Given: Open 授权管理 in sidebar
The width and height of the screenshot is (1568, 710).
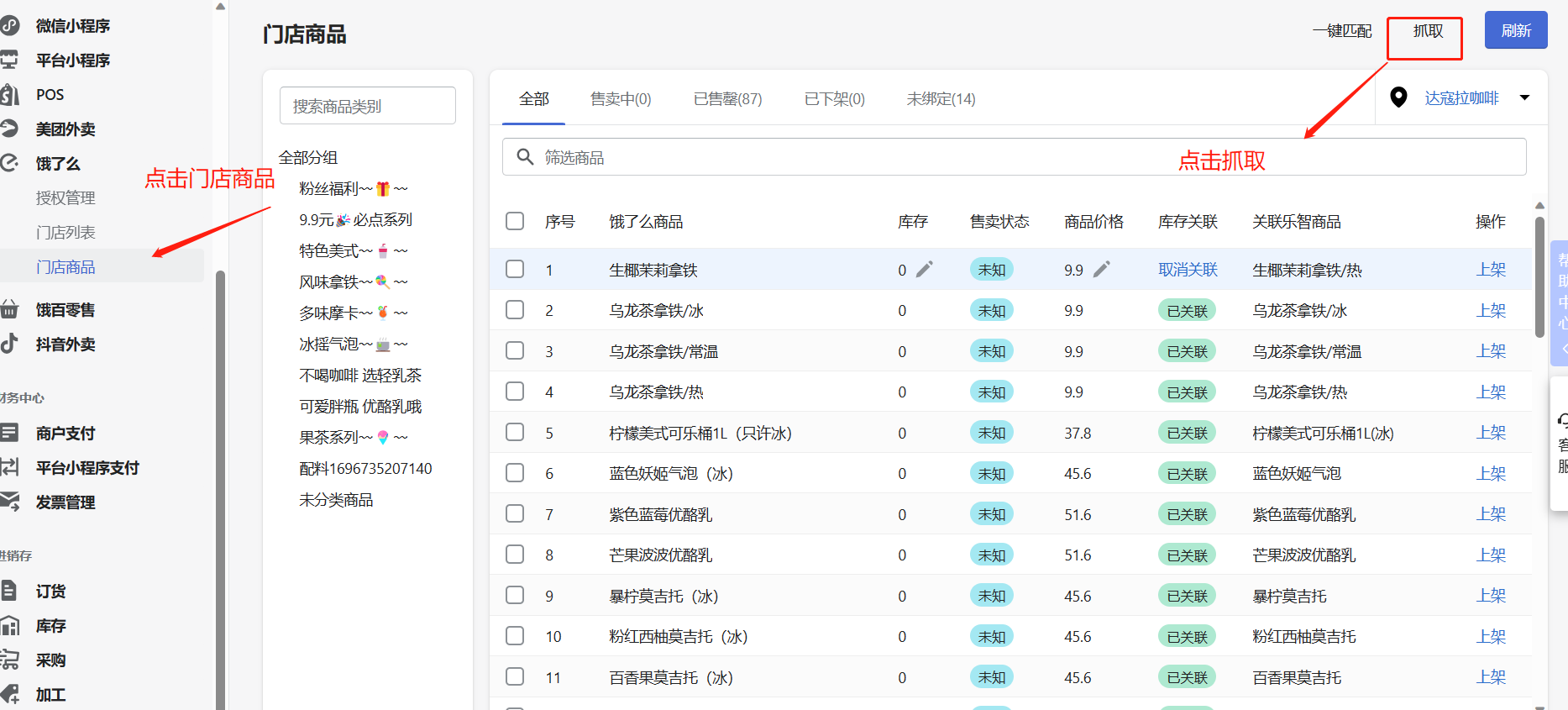Looking at the screenshot, I should point(66,197).
